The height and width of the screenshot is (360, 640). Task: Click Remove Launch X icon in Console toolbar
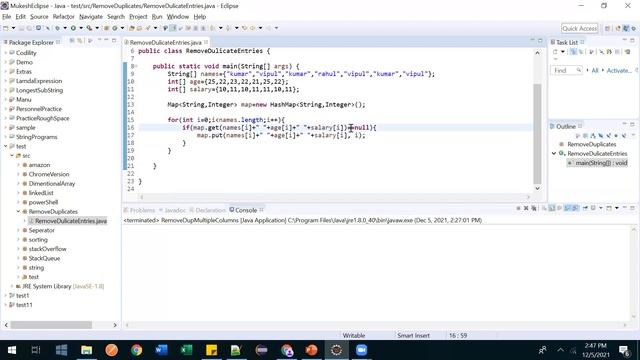526,208
